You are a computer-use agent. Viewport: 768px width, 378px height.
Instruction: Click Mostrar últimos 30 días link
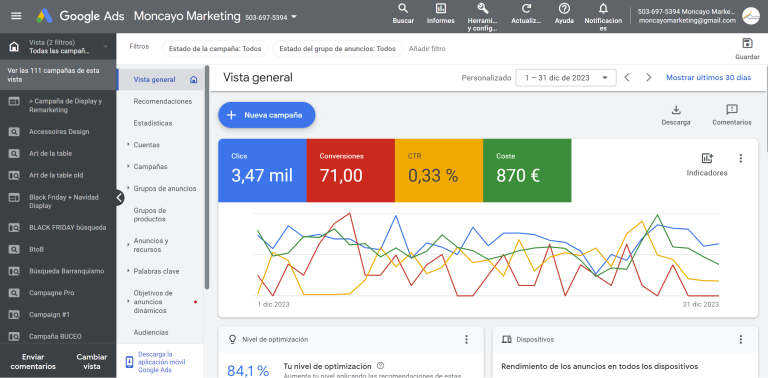708,77
